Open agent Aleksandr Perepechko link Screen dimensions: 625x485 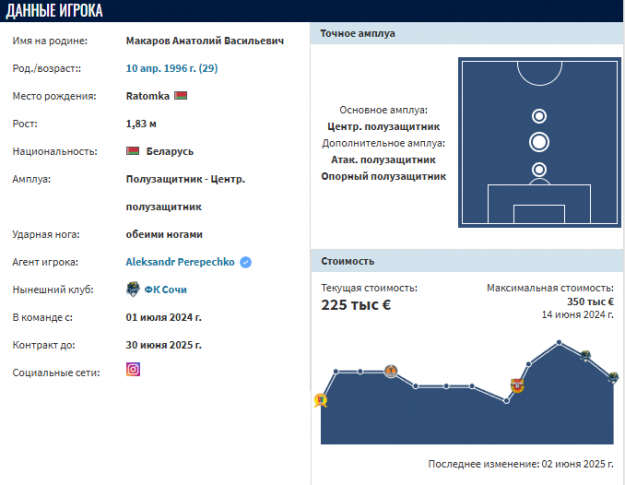pos(180,262)
